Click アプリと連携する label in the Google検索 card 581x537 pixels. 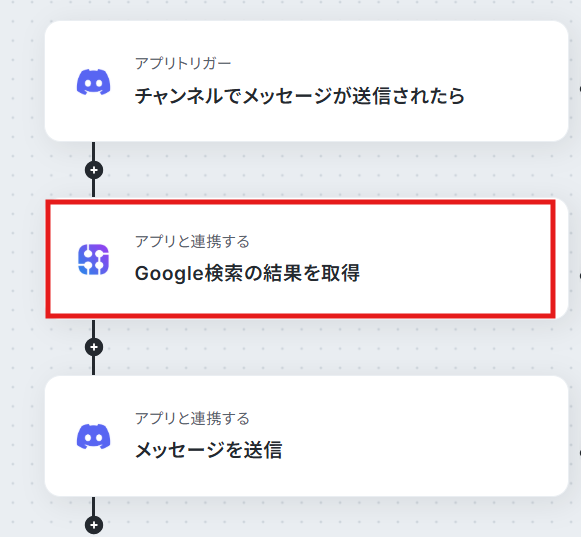click(192, 241)
